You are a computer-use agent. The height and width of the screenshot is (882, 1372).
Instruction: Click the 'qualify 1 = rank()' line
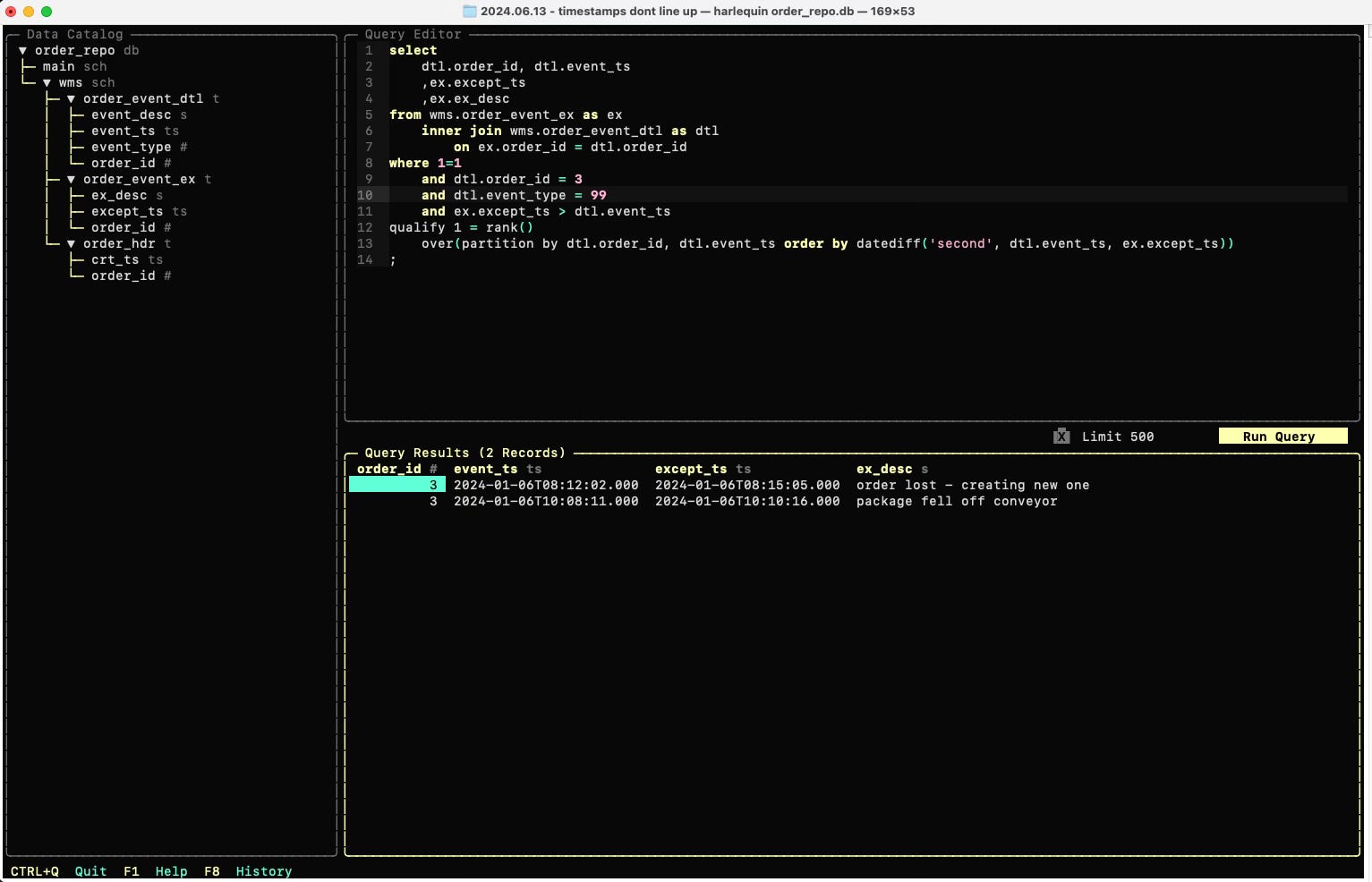461,228
